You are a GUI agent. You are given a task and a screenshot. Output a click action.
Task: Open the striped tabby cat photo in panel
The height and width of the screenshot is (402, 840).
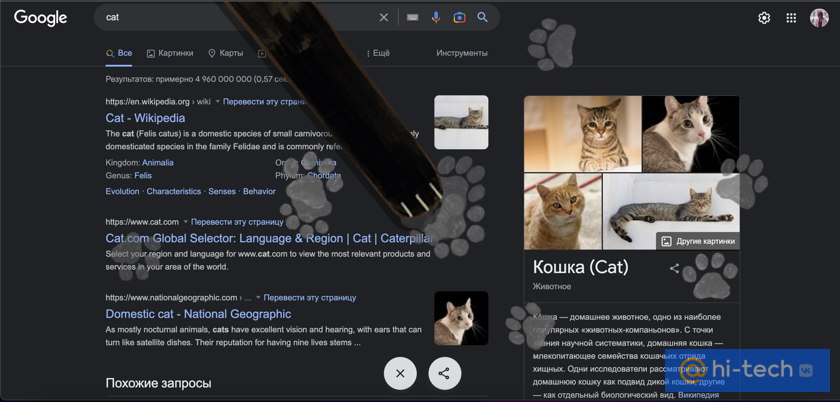(x=582, y=134)
